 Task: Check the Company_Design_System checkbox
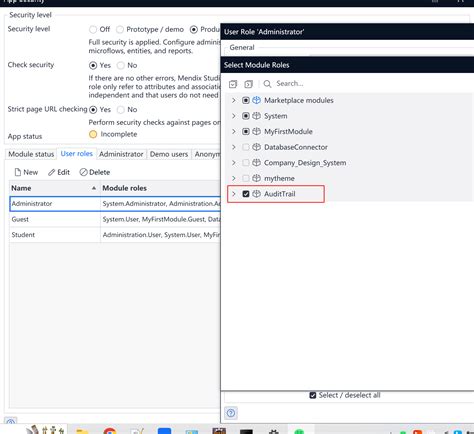pyautogui.click(x=246, y=163)
